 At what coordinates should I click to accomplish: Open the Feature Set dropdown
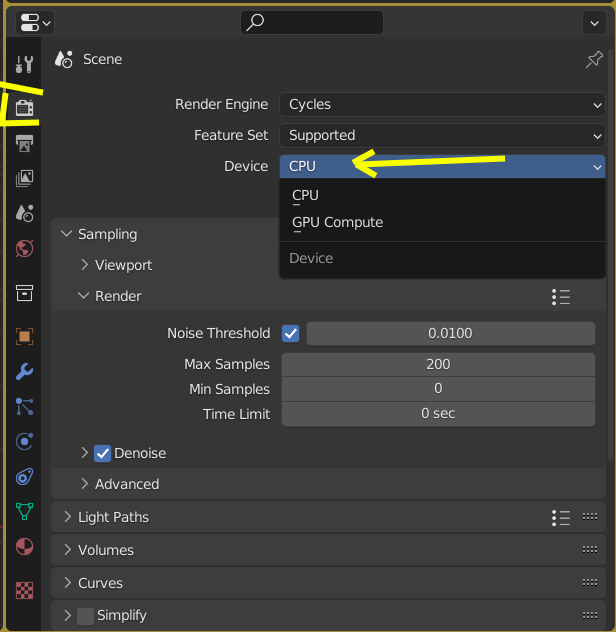(442, 135)
